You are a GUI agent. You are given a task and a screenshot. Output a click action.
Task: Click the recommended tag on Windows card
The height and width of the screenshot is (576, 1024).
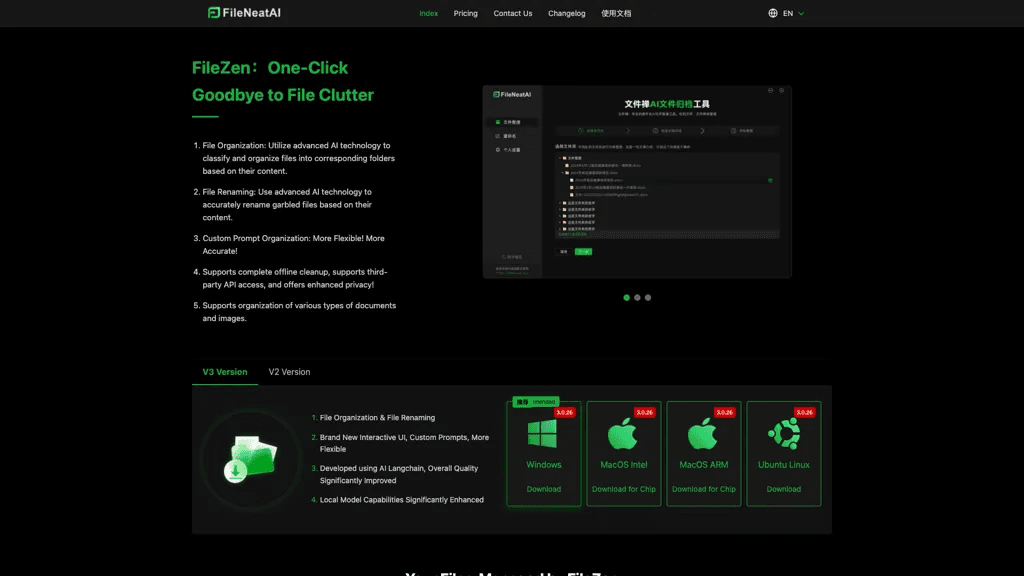(536, 402)
